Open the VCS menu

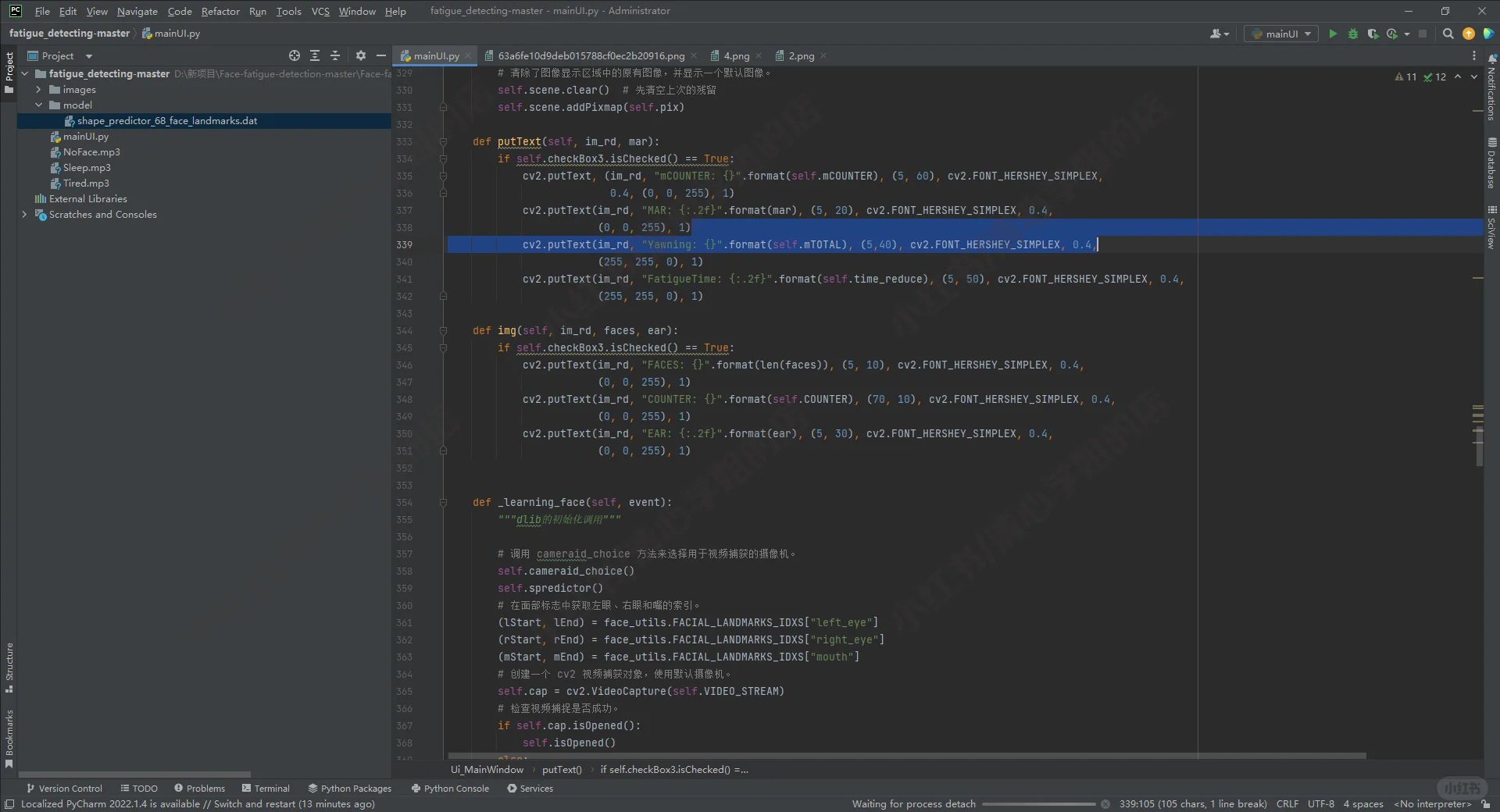click(x=320, y=11)
